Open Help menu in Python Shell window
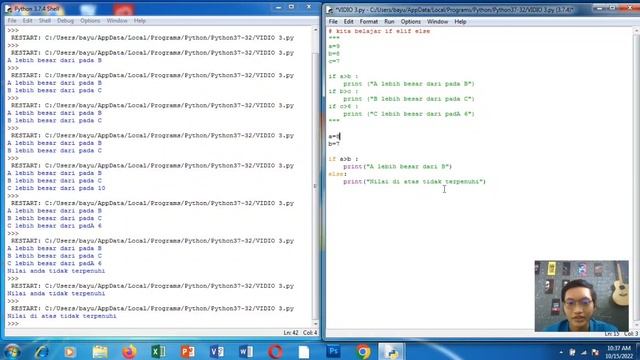This screenshot has width=640, height=360. 140,20
